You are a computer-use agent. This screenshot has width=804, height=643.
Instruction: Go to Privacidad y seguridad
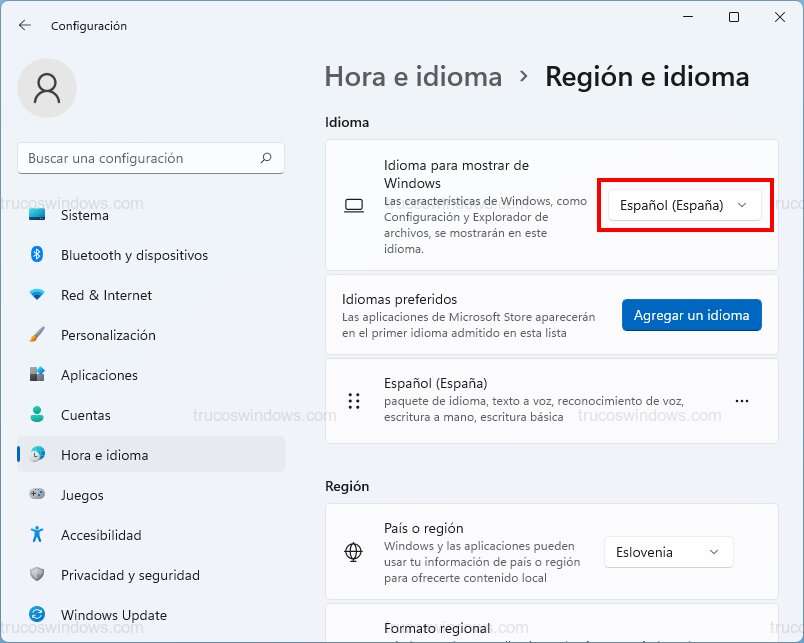click(130, 575)
